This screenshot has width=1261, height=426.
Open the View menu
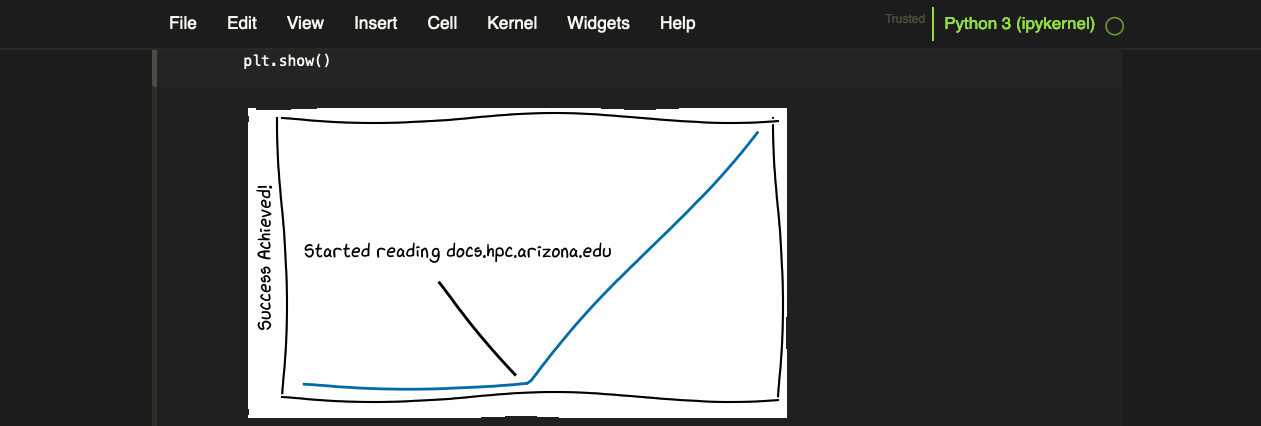305,23
